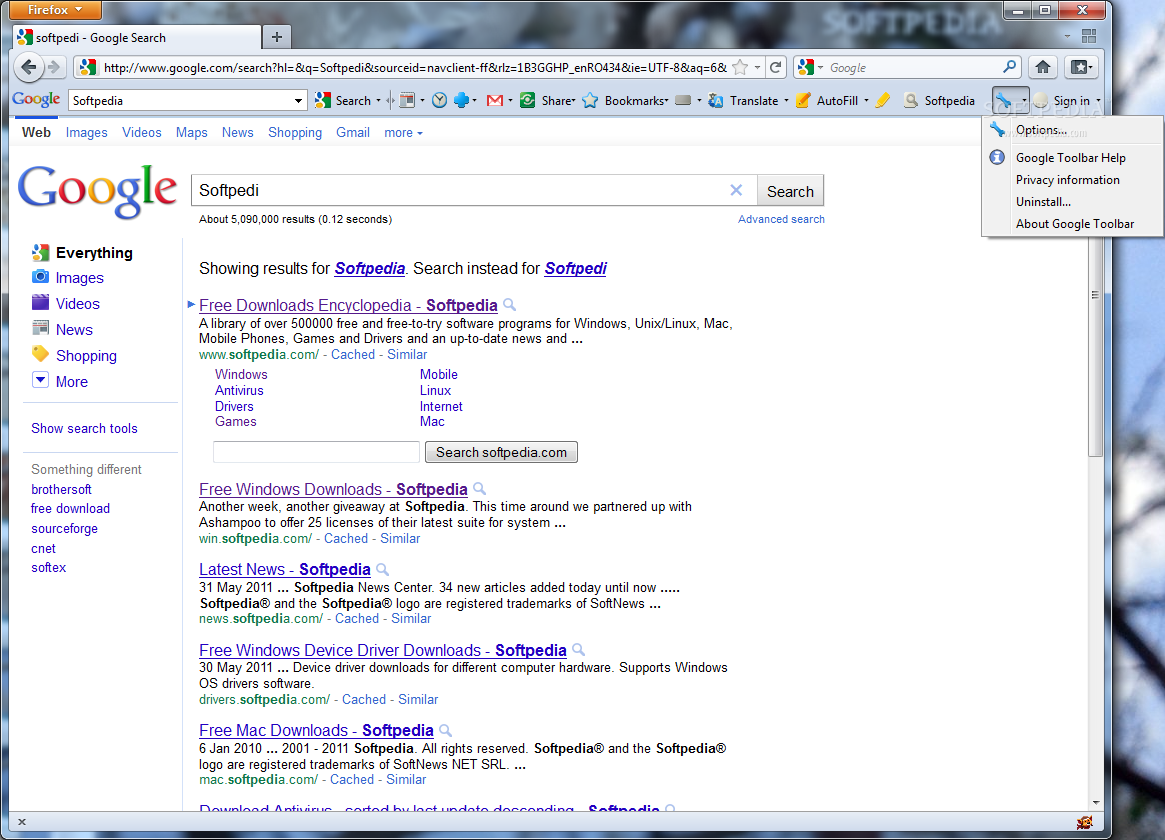Open the Maps link in top navigation
Image resolution: width=1165 pixels, height=840 pixels.
tap(192, 132)
